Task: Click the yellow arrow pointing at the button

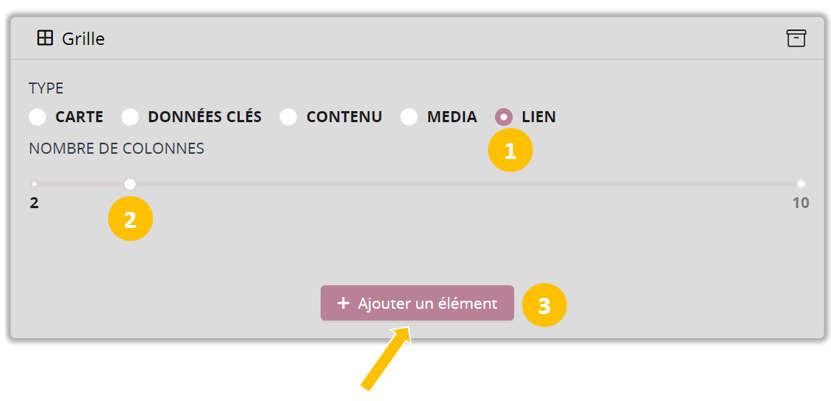Action: (386, 359)
